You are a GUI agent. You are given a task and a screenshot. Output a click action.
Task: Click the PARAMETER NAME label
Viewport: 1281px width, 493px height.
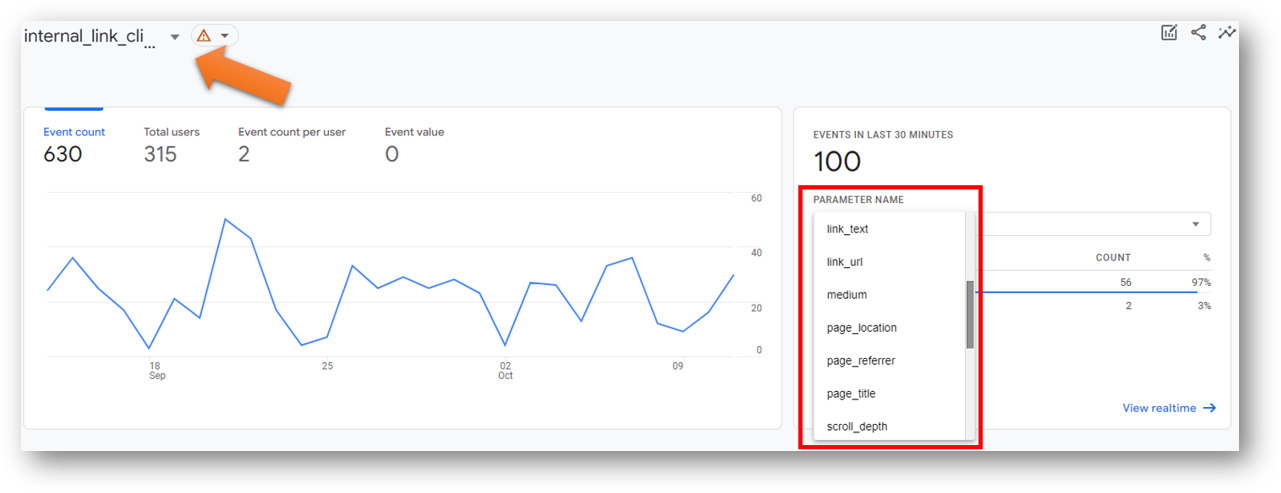tap(858, 200)
